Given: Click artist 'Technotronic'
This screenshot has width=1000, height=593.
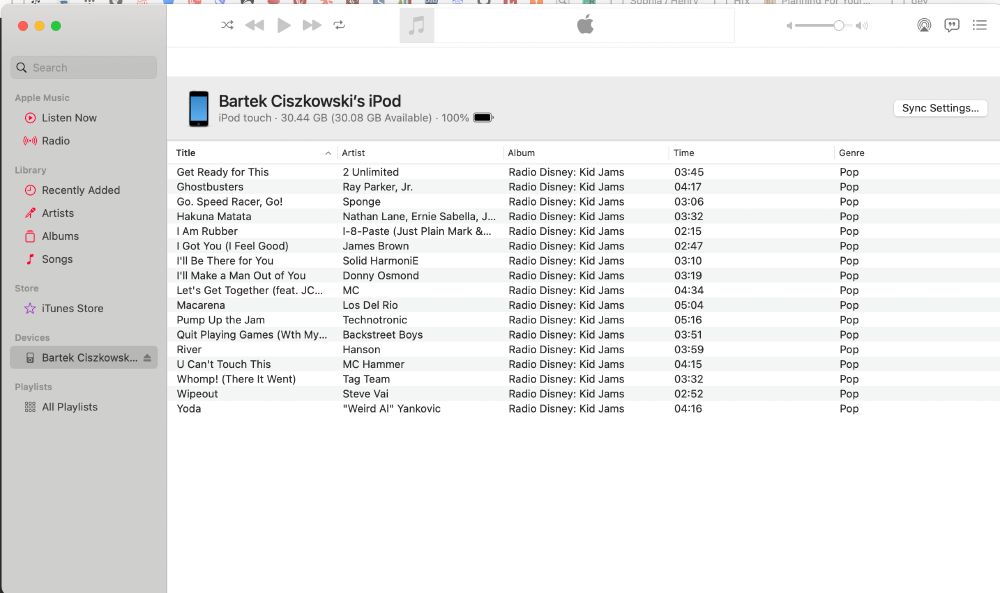Looking at the screenshot, I should coord(375,320).
